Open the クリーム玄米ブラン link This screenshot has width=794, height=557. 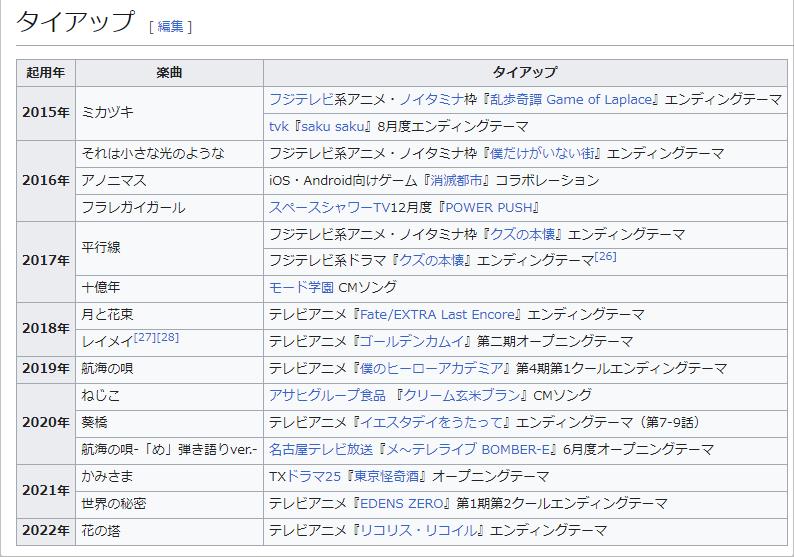(x=462, y=395)
